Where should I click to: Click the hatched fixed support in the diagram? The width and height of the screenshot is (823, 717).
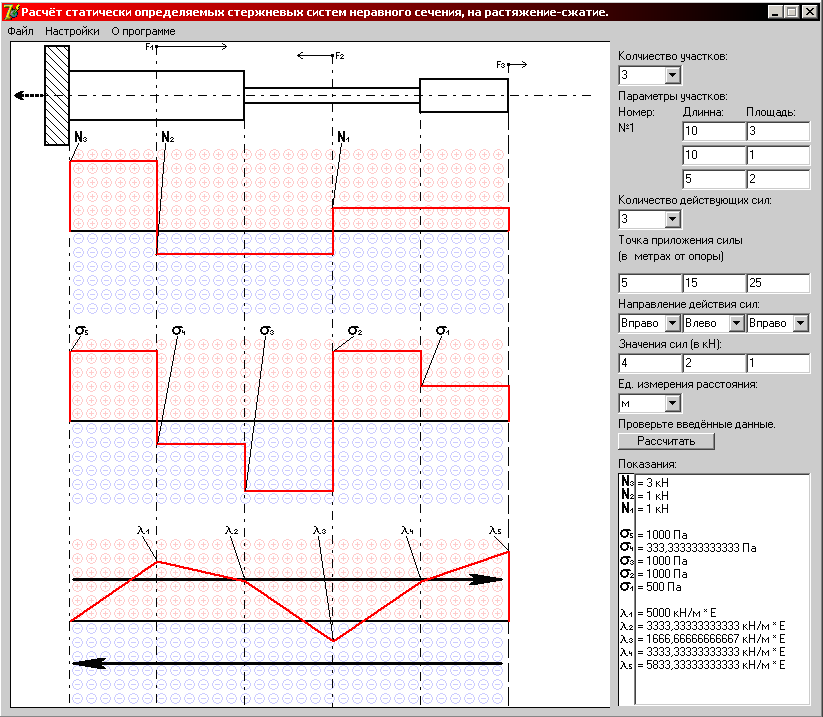click(57, 96)
